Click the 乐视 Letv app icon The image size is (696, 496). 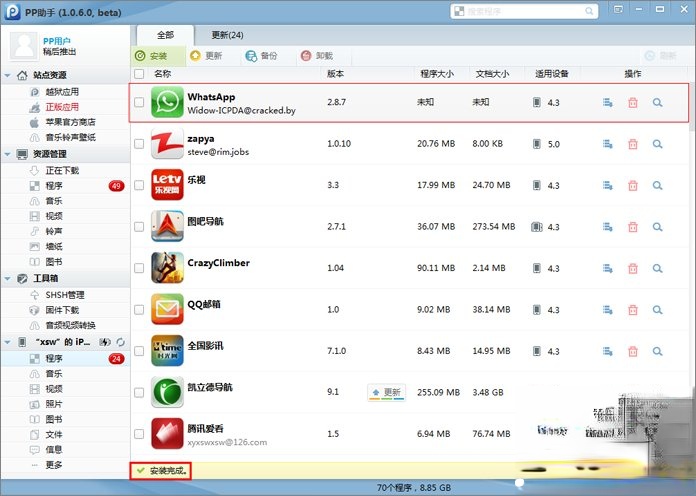click(x=167, y=185)
